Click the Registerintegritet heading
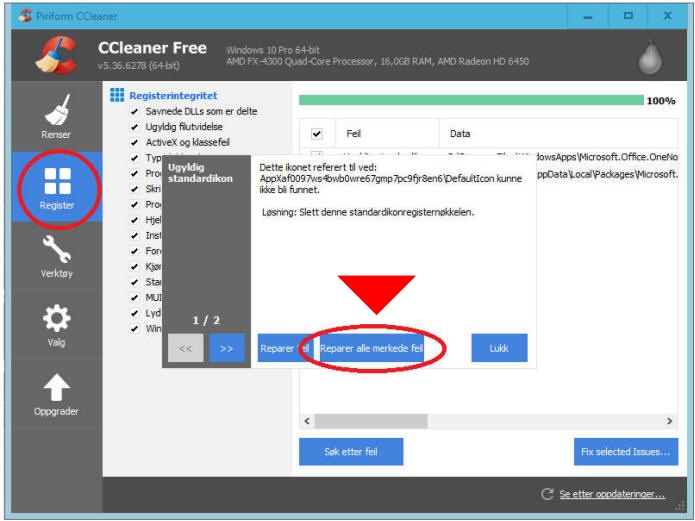This screenshot has width=695, height=521. pyautogui.click(x=173, y=95)
